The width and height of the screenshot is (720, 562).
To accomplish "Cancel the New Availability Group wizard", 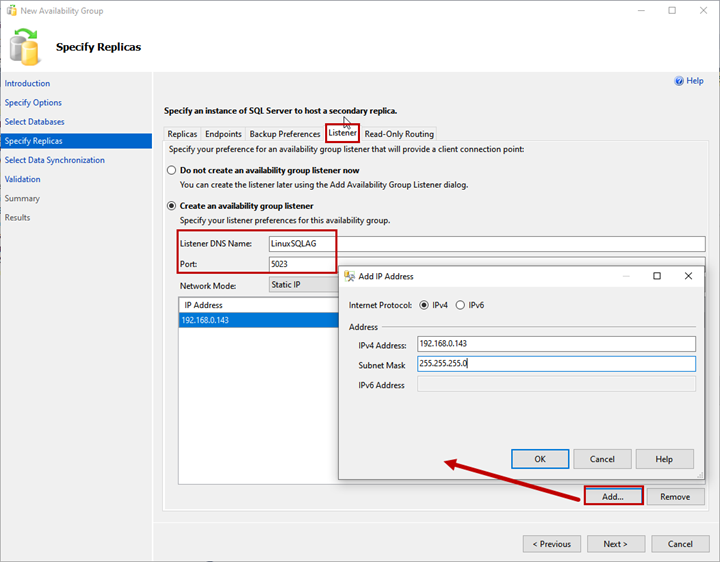I will tap(680, 544).
